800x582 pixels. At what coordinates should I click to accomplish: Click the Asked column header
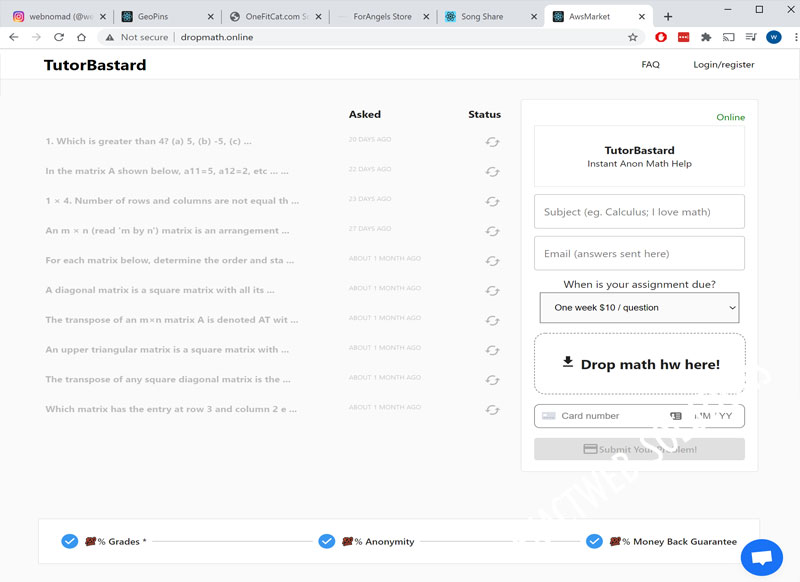coord(365,114)
